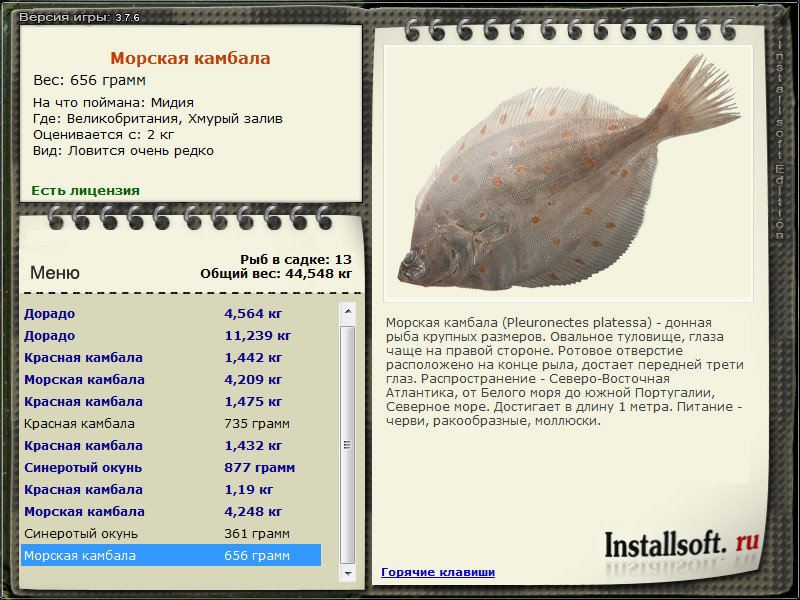This screenshot has height=600, width=800.
Task: Select Красная камбала 1,432 кг row
Action: coord(171,445)
